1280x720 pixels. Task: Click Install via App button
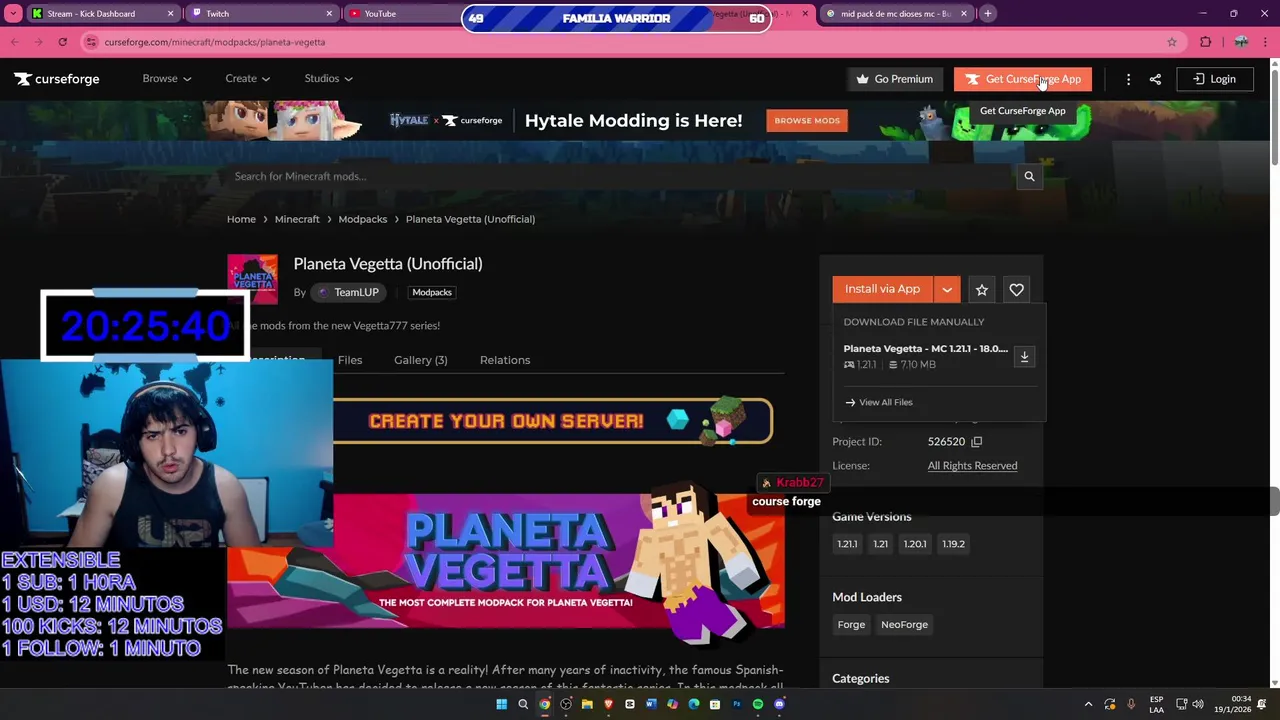point(882,289)
